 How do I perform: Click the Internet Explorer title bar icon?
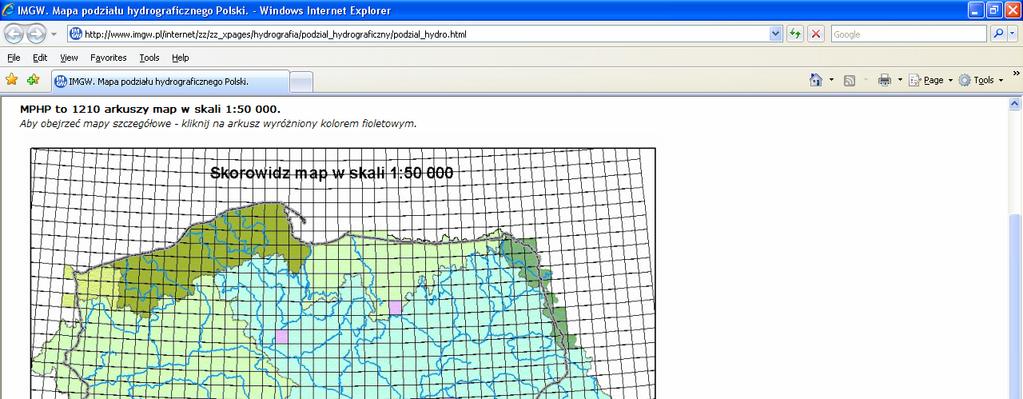click(8, 10)
